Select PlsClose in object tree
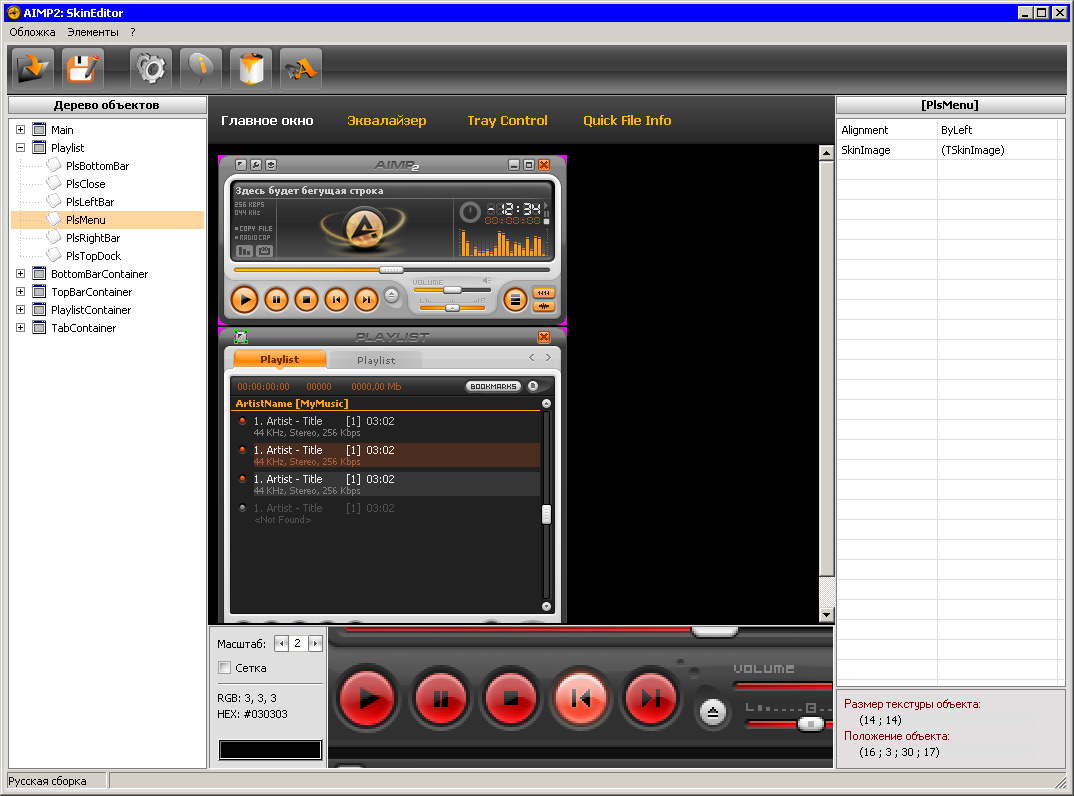1074x796 pixels. pyautogui.click(x=86, y=184)
